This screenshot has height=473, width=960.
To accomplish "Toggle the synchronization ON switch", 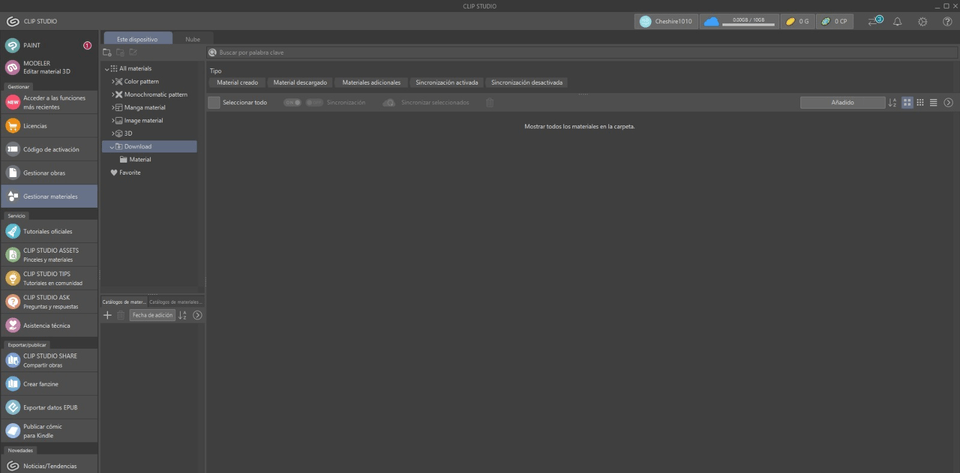I will coord(291,102).
